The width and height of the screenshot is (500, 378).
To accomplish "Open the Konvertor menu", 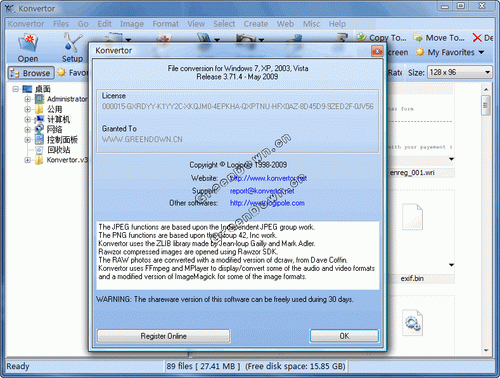I will coord(26,24).
